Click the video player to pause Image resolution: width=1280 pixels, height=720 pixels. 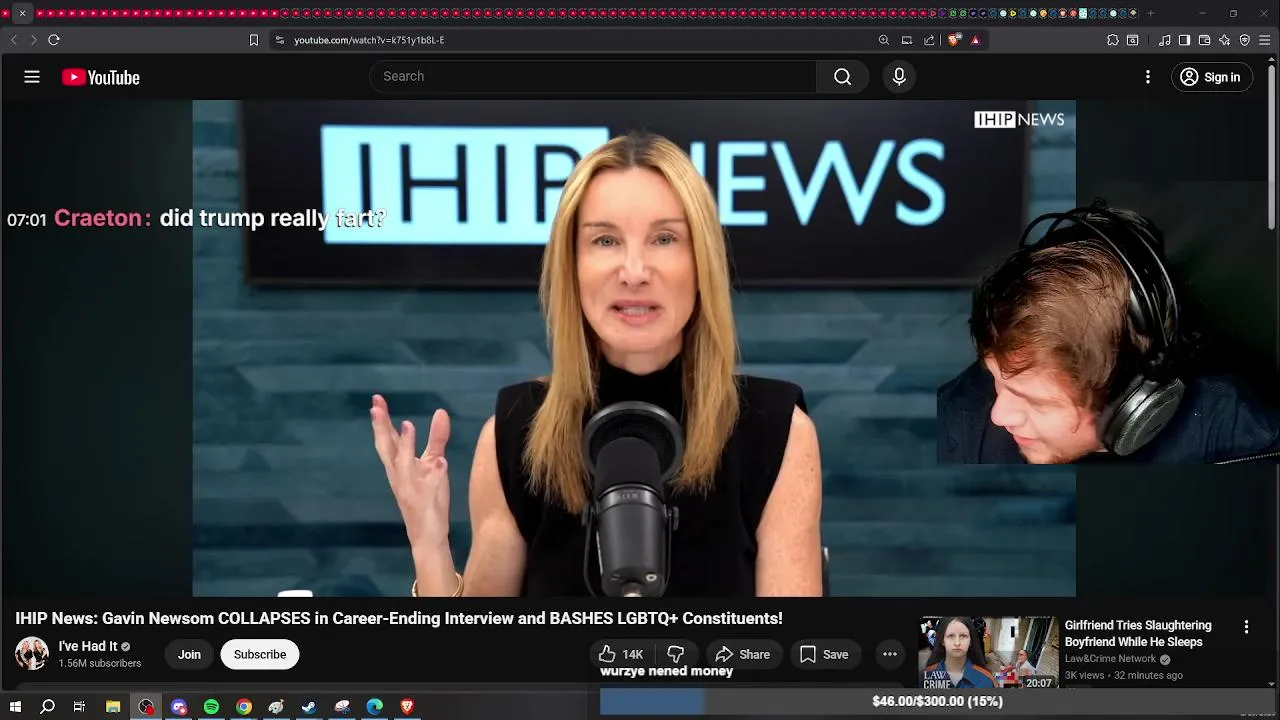(x=634, y=348)
